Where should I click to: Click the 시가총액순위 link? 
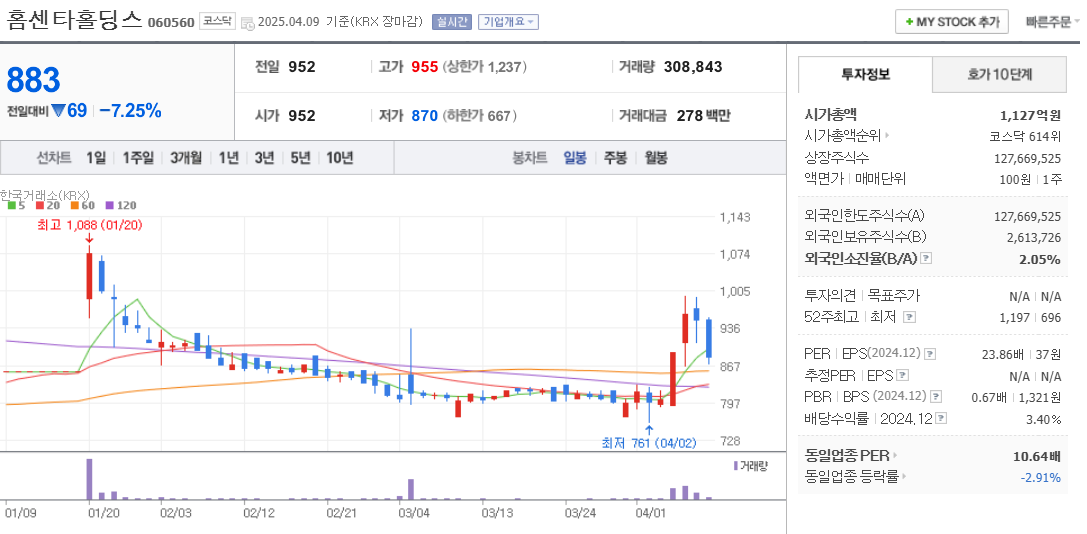point(843,137)
